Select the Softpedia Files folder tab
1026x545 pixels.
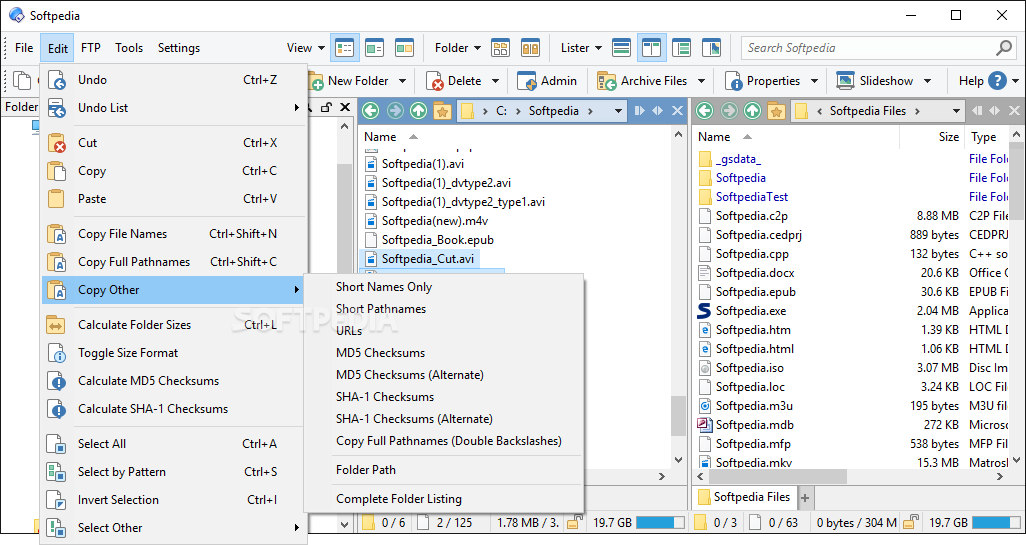pos(745,497)
